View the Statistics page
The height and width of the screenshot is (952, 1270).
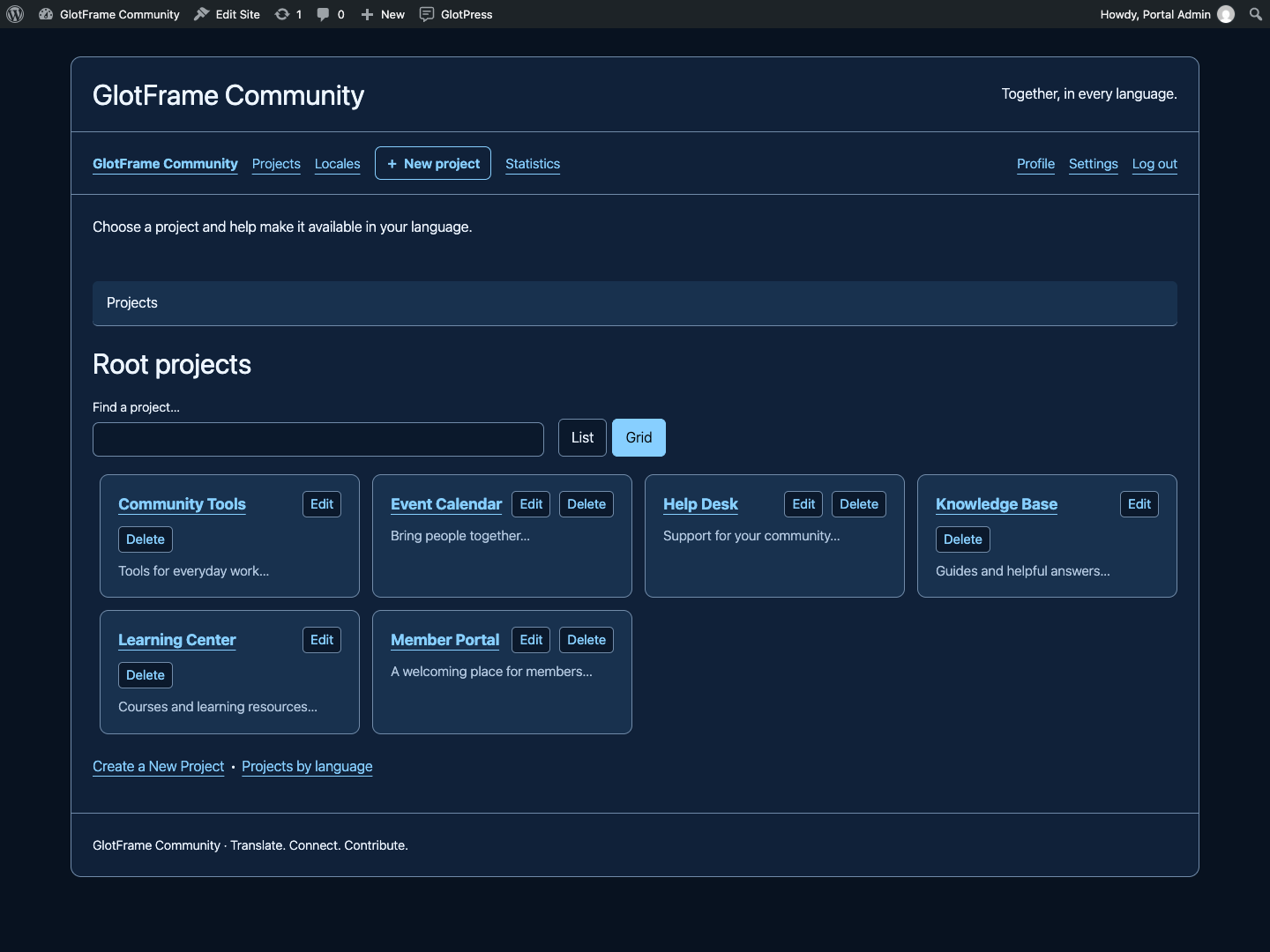pos(533,164)
